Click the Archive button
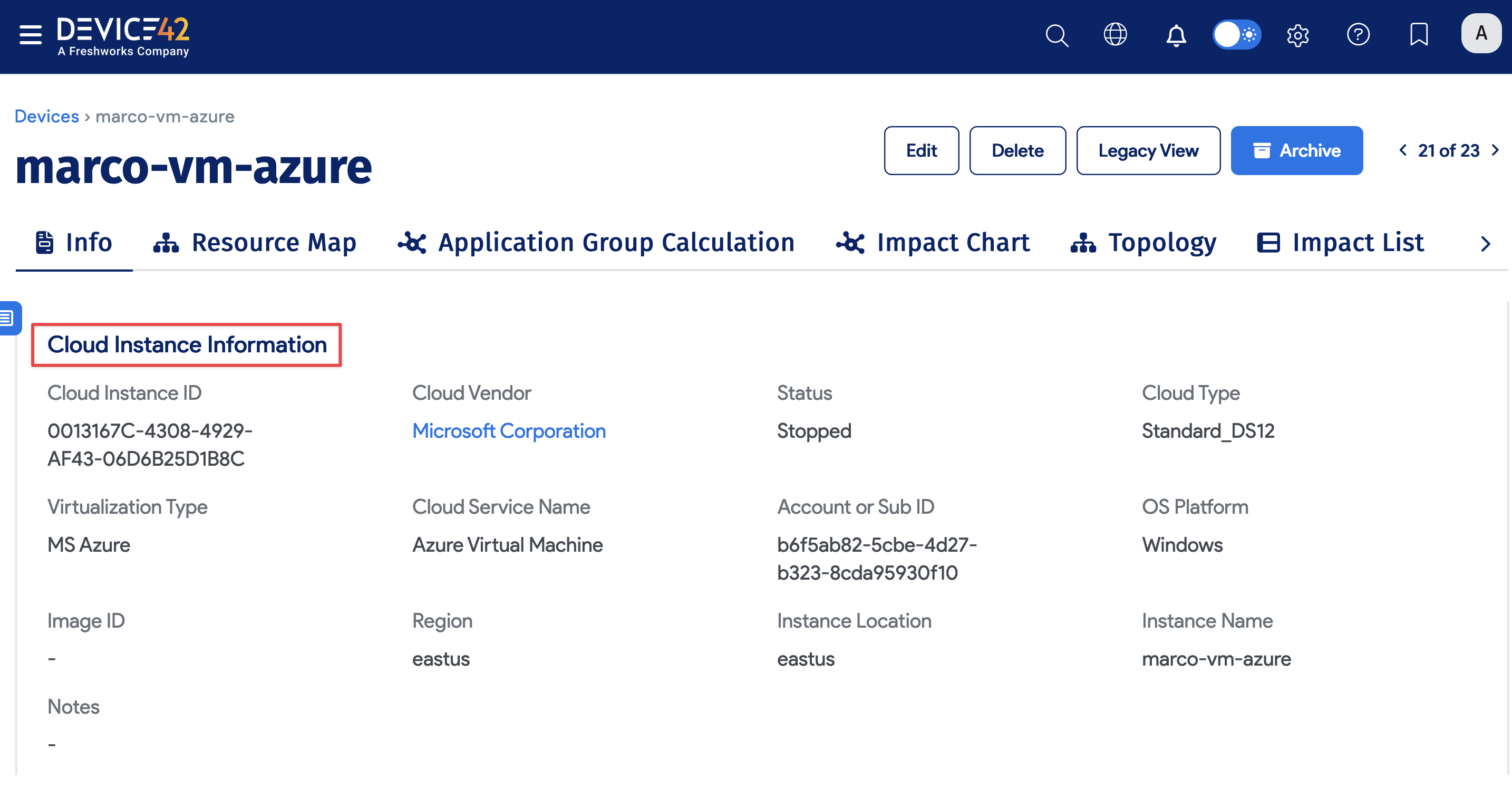The width and height of the screenshot is (1512, 788). 1297,150
